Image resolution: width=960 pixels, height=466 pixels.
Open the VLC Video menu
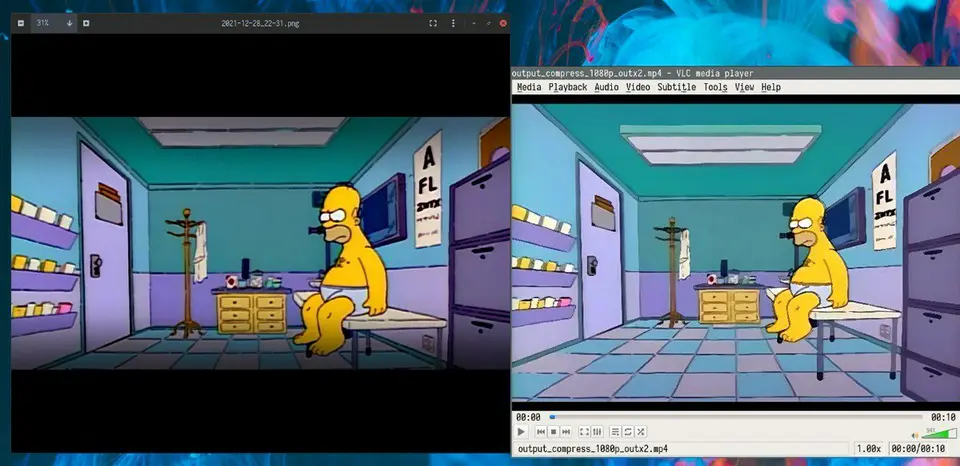[x=638, y=88]
